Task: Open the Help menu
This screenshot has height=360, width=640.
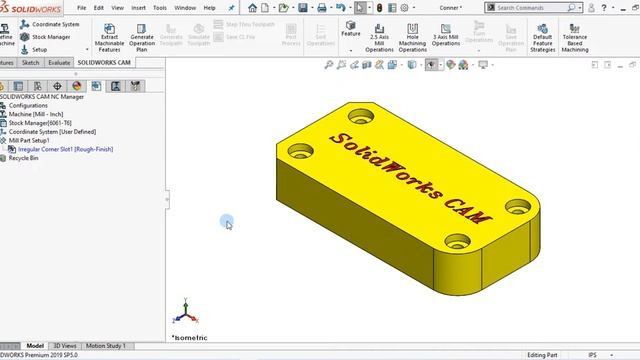Action: [x=209, y=8]
